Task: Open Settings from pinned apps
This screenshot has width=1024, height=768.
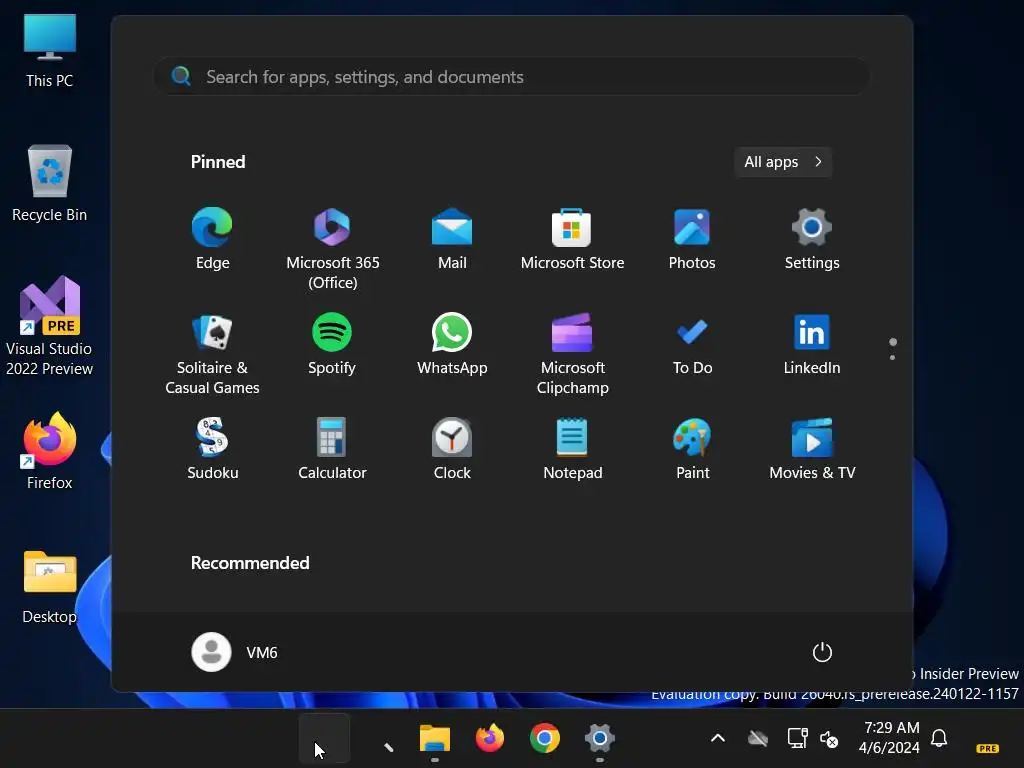Action: (x=812, y=239)
